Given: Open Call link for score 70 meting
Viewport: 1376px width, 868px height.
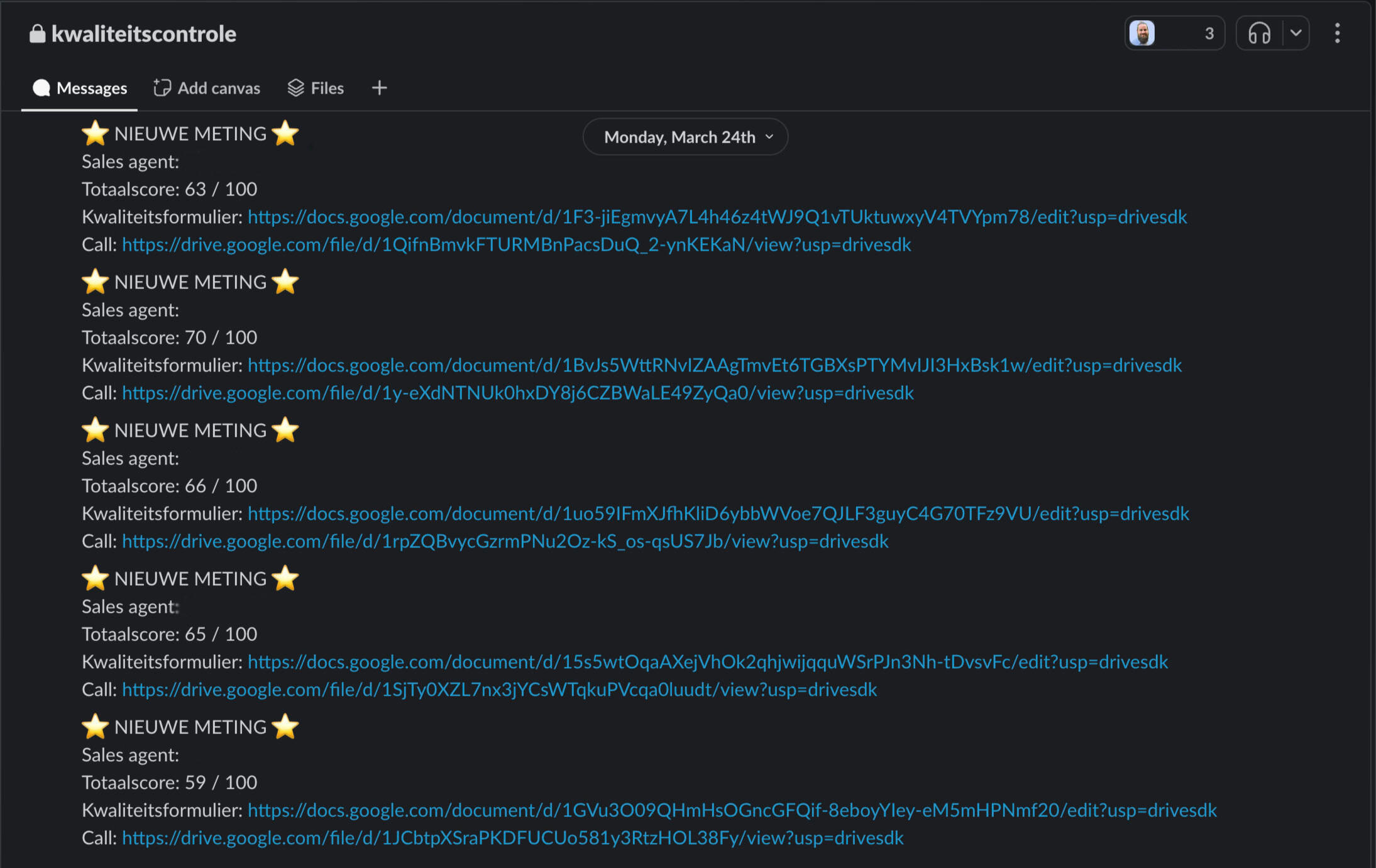Looking at the screenshot, I should tap(517, 393).
